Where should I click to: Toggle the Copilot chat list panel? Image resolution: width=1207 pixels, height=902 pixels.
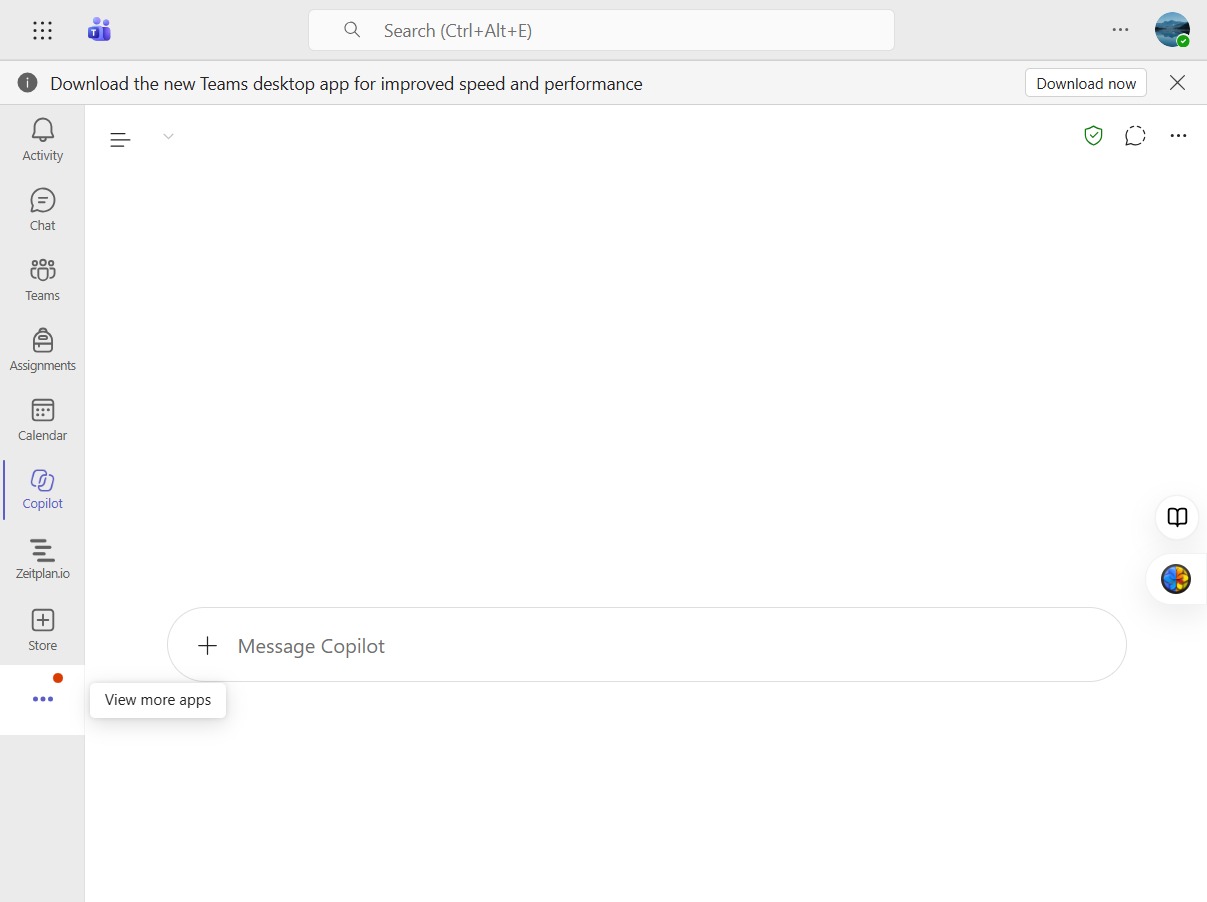(x=120, y=139)
